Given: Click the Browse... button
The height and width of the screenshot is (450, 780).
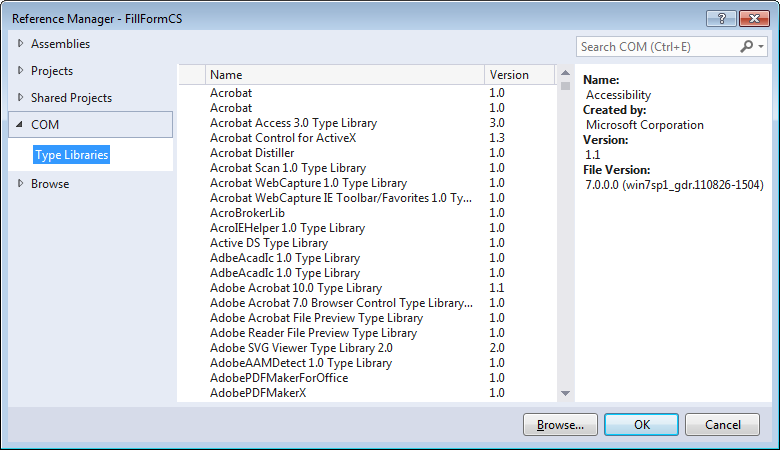Looking at the screenshot, I should click(560, 425).
